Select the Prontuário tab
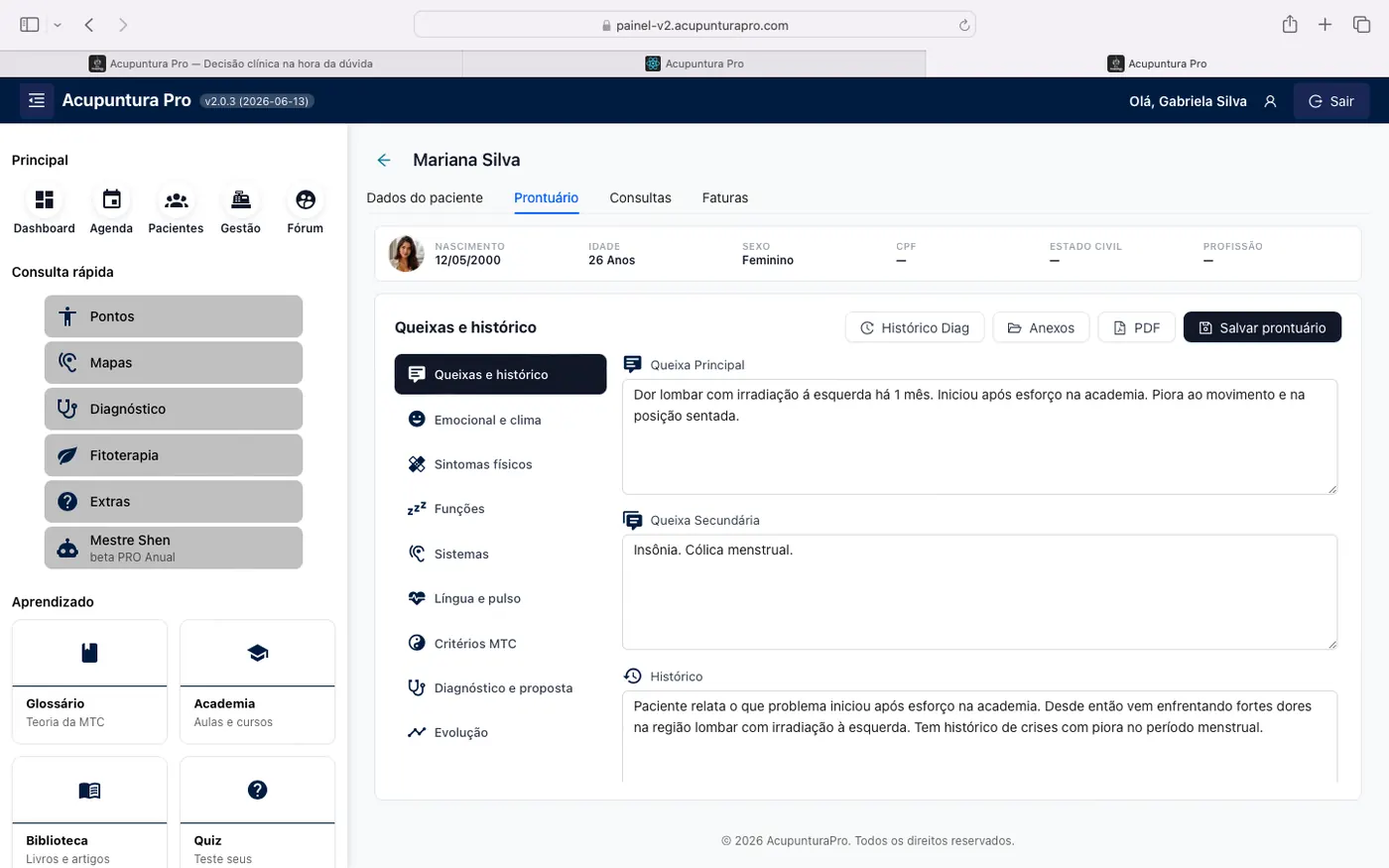Viewport: 1389px width, 868px height. 546,197
